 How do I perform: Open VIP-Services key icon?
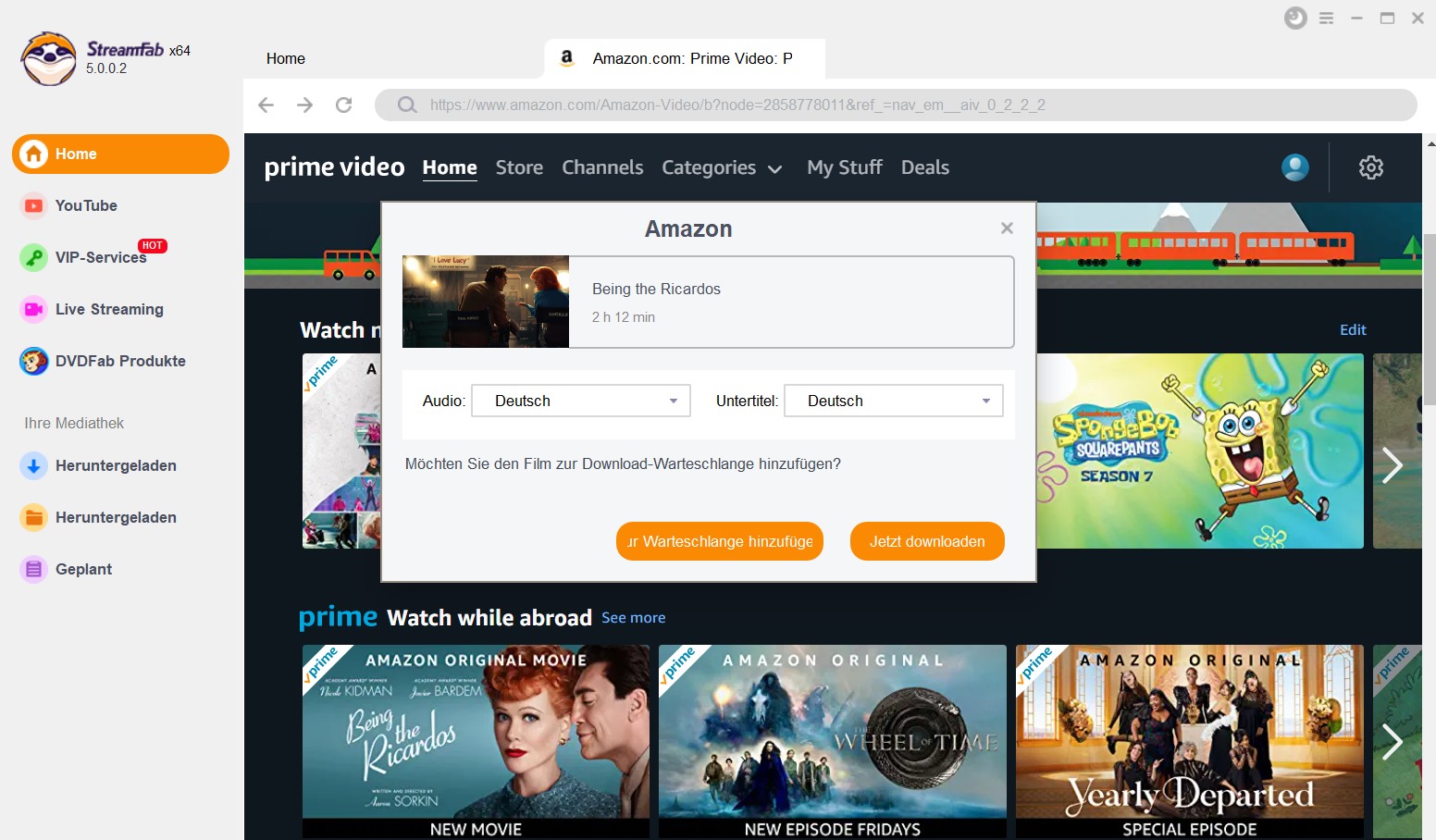pos(34,257)
